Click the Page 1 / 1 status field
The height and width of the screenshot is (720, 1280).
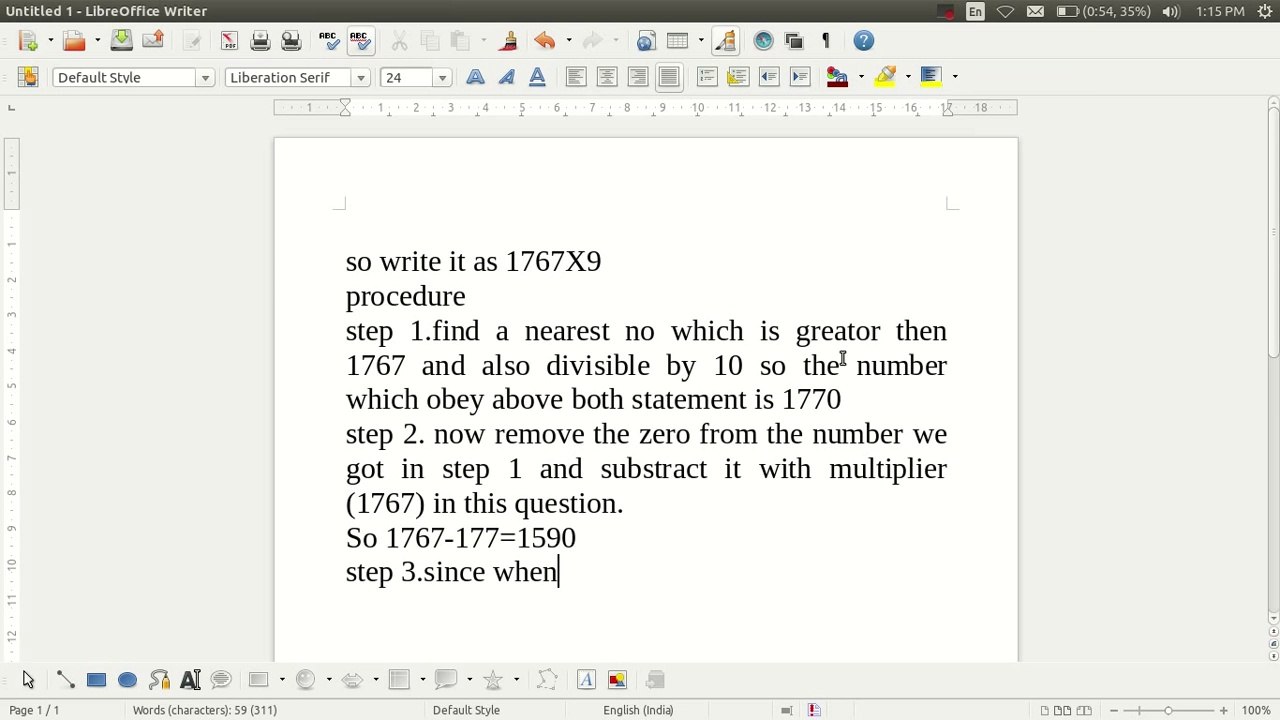point(34,710)
